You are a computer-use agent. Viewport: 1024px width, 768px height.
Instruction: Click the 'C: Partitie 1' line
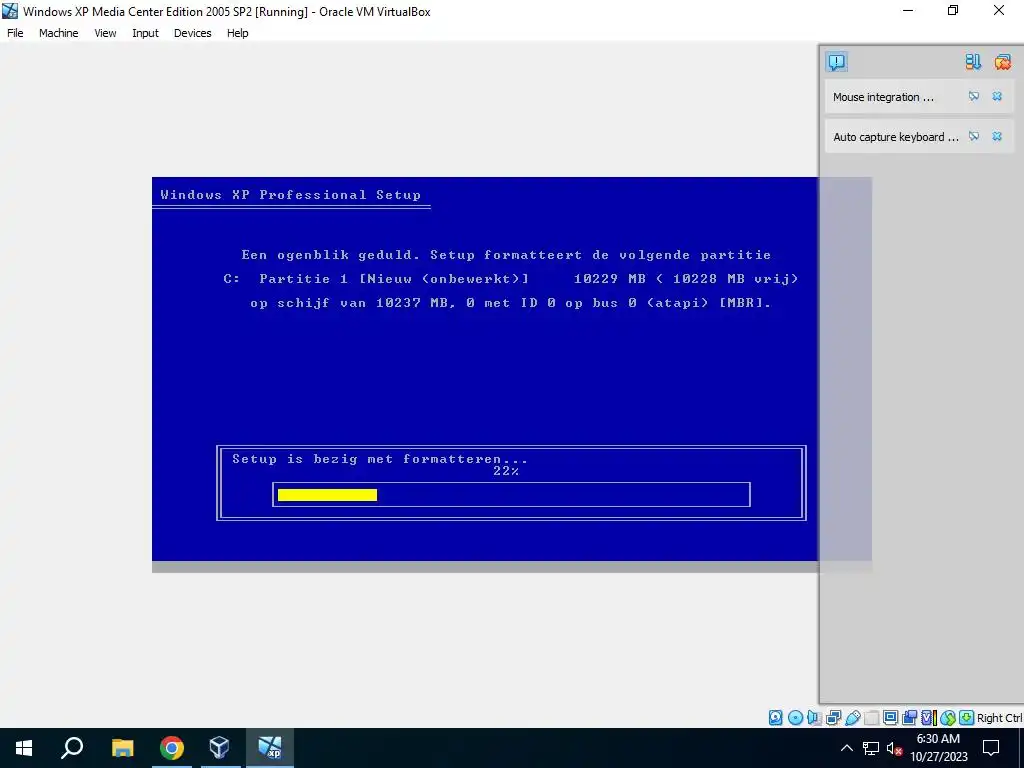[511, 279]
